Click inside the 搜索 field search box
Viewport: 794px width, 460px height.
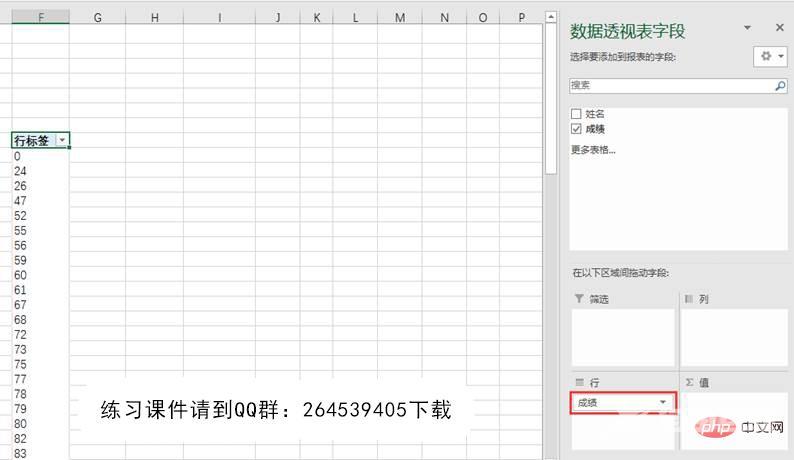click(670, 87)
